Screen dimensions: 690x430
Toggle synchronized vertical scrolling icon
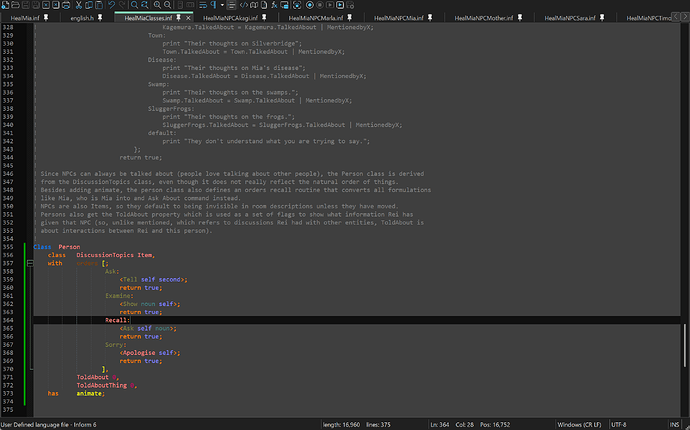(x=180, y=5)
